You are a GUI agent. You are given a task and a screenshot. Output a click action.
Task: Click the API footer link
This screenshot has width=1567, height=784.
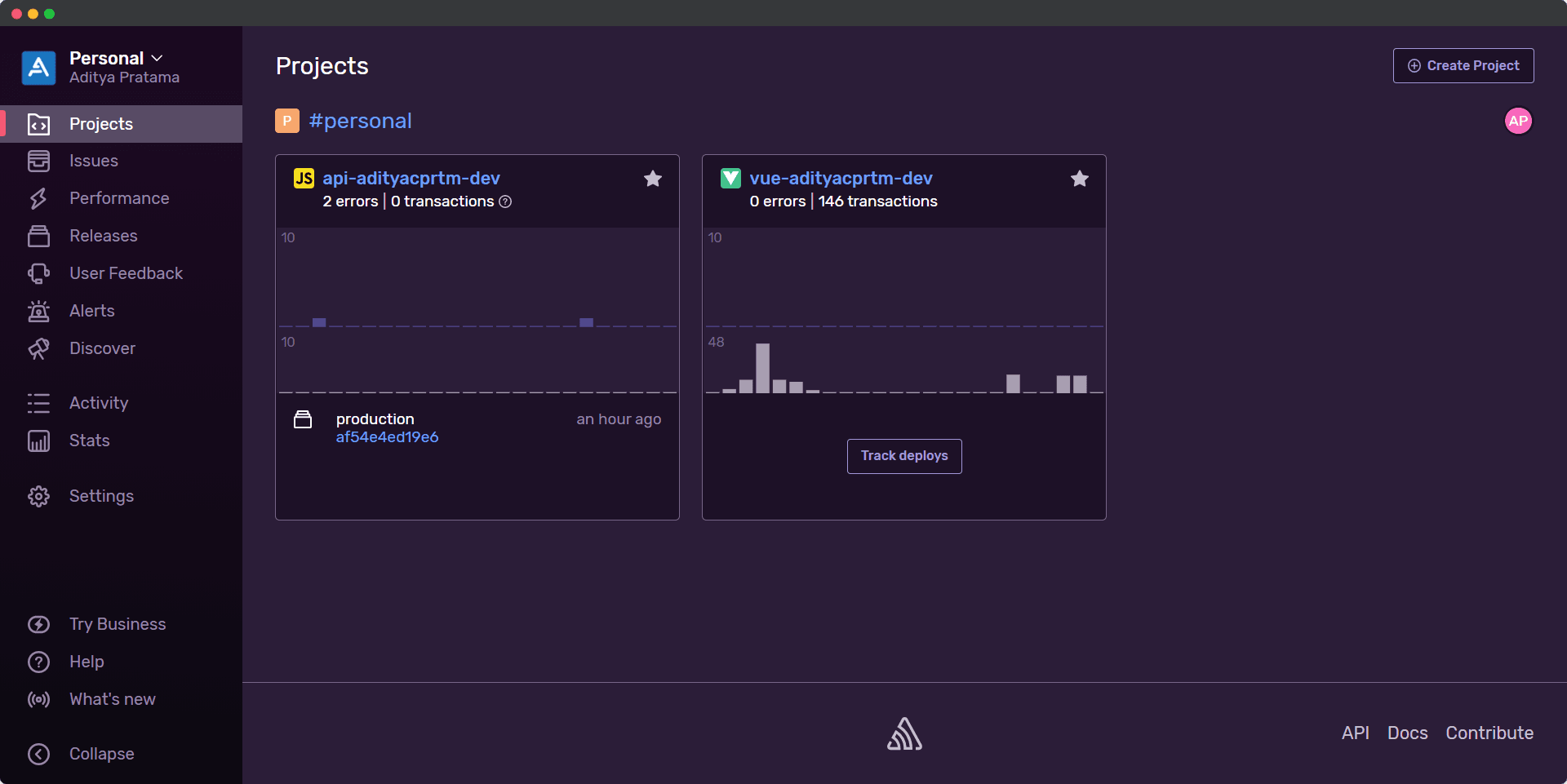point(1356,733)
